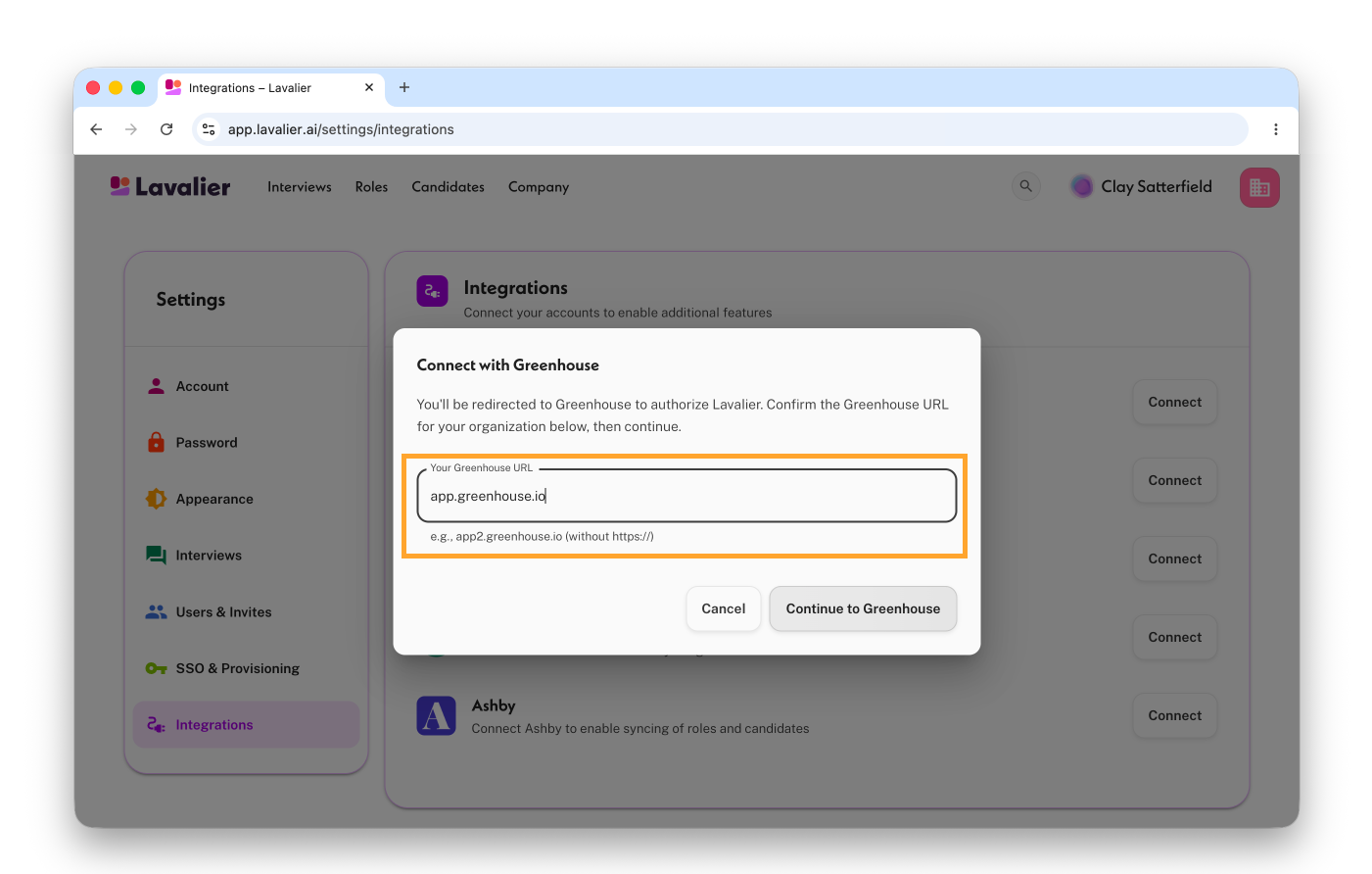The image size is (1372, 874).
Task: Click the purple Integrations header icon
Action: click(x=432, y=291)
